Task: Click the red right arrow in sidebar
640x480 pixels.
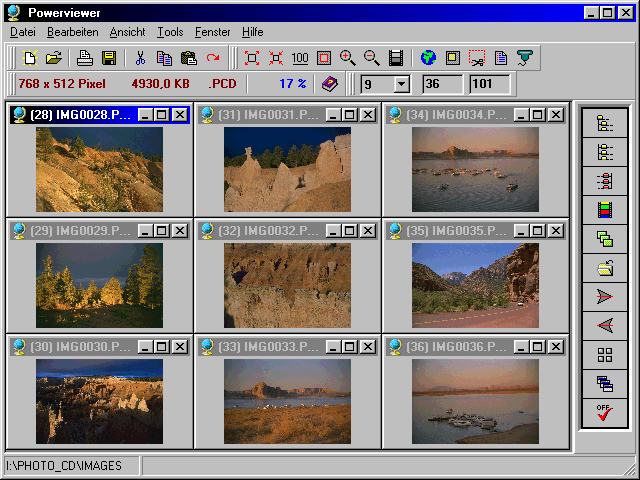Action: click(x=605, y=297)
